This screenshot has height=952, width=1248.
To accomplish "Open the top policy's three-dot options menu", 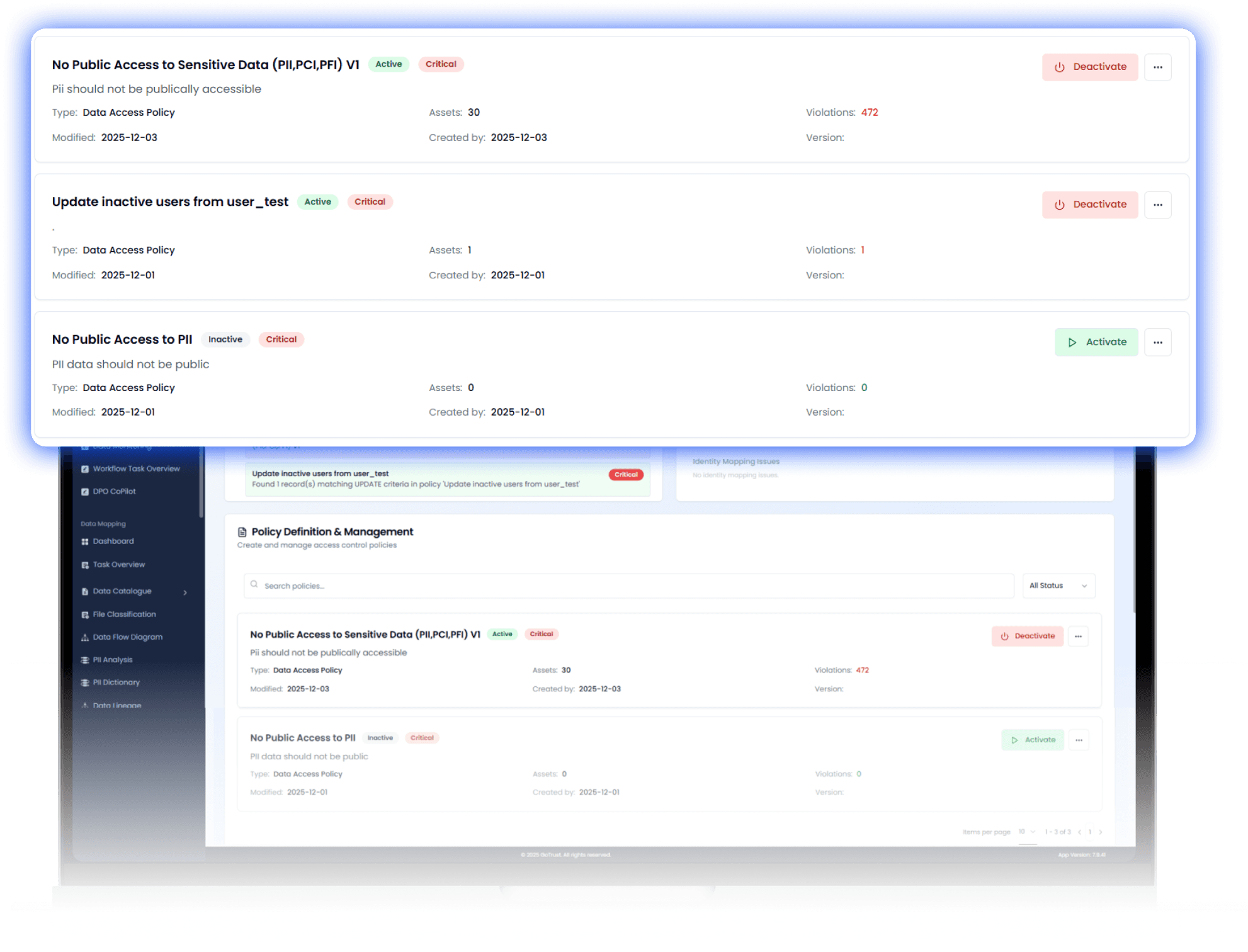I will (1158, 67).
